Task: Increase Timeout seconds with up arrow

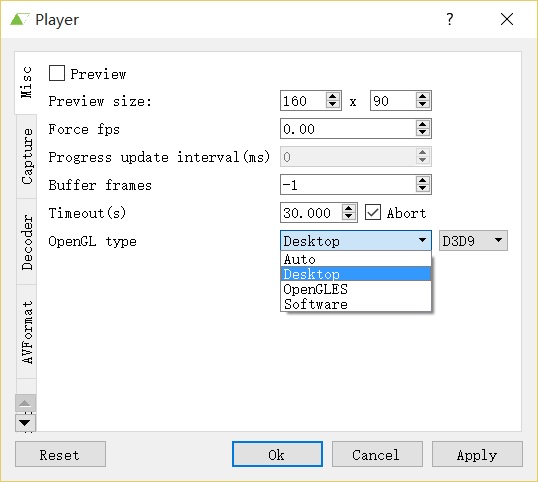Action: (x=349, y=208)
